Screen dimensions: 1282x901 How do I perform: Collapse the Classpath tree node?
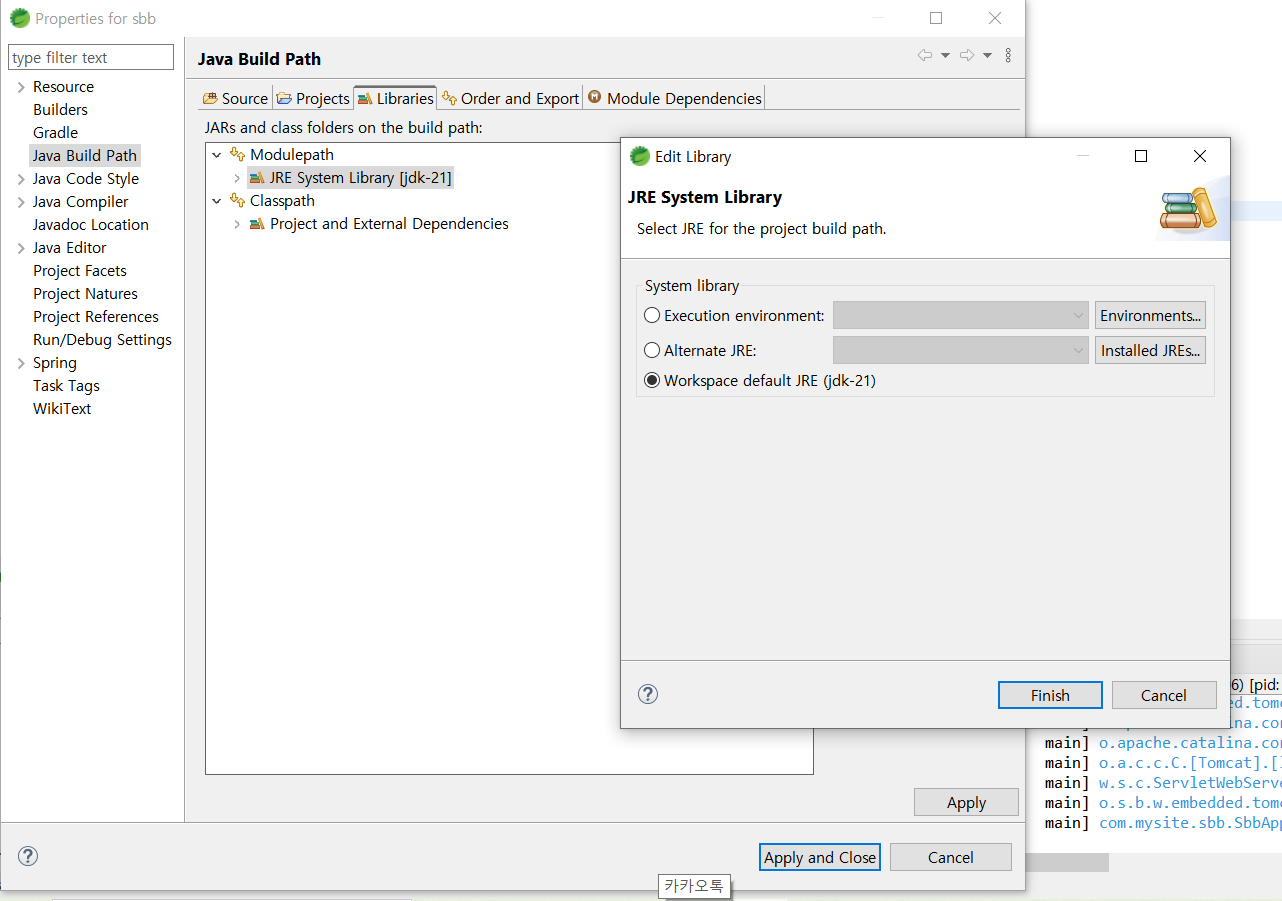[217, 201]
